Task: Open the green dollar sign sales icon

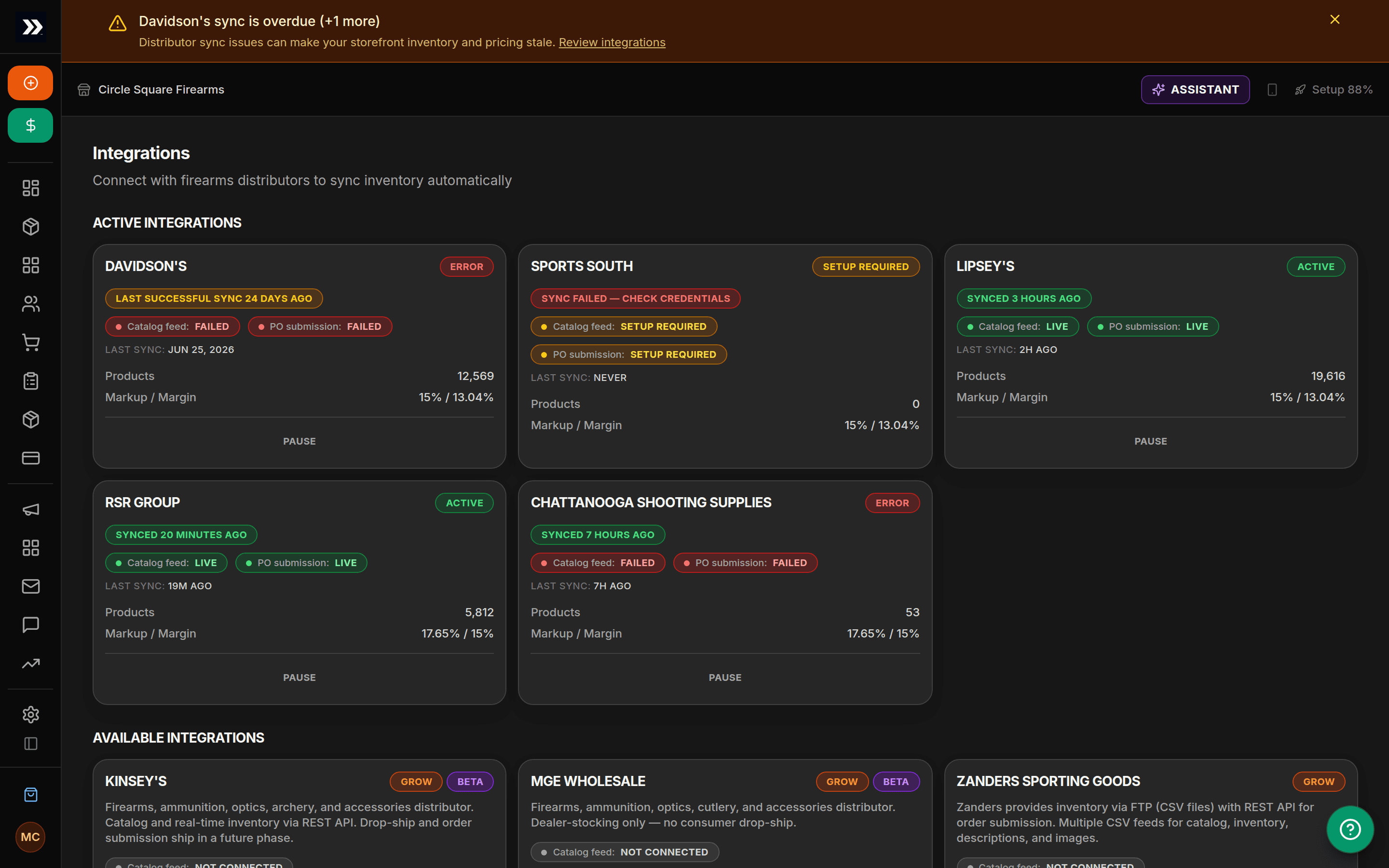Action: point(30,125)
